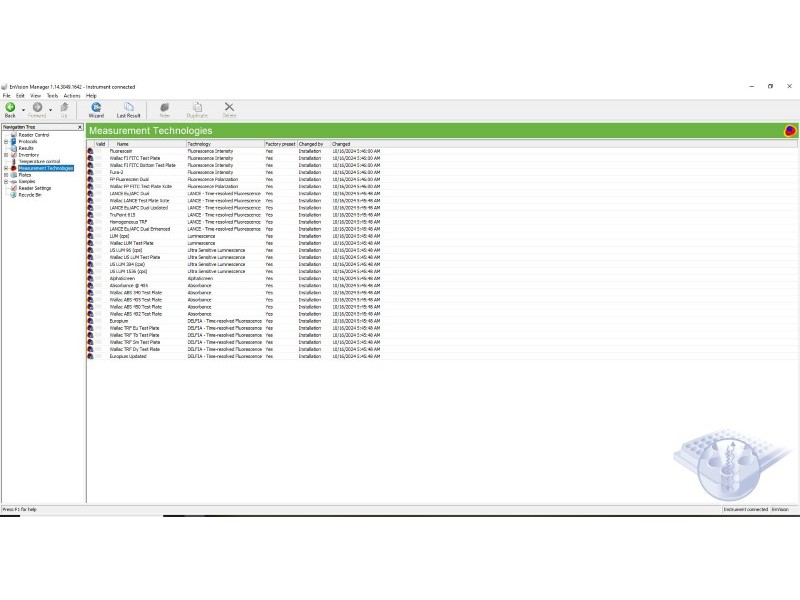This screenshot has height=600, width=800.
Task: Click the row icon beside Fura-2
Action: click(x=90, y=172)
